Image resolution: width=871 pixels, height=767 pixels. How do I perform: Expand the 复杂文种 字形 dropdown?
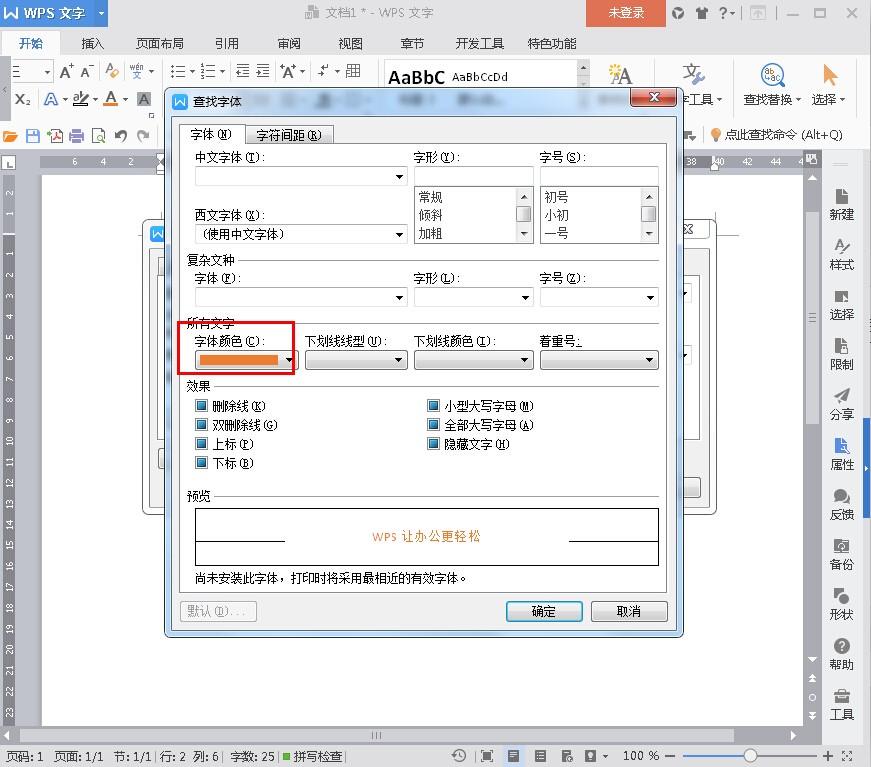coord(525,298)
